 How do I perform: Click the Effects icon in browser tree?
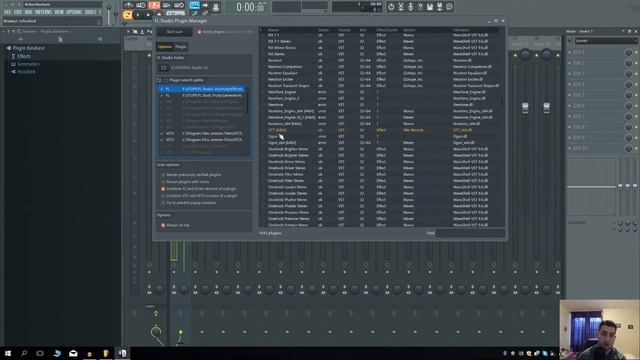(13, 56)
